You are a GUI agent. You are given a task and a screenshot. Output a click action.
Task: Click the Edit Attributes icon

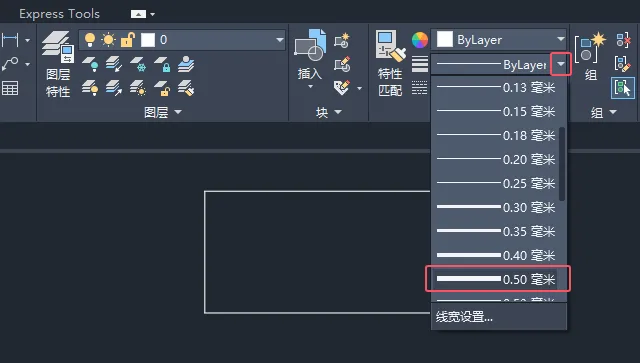point(342,88)
